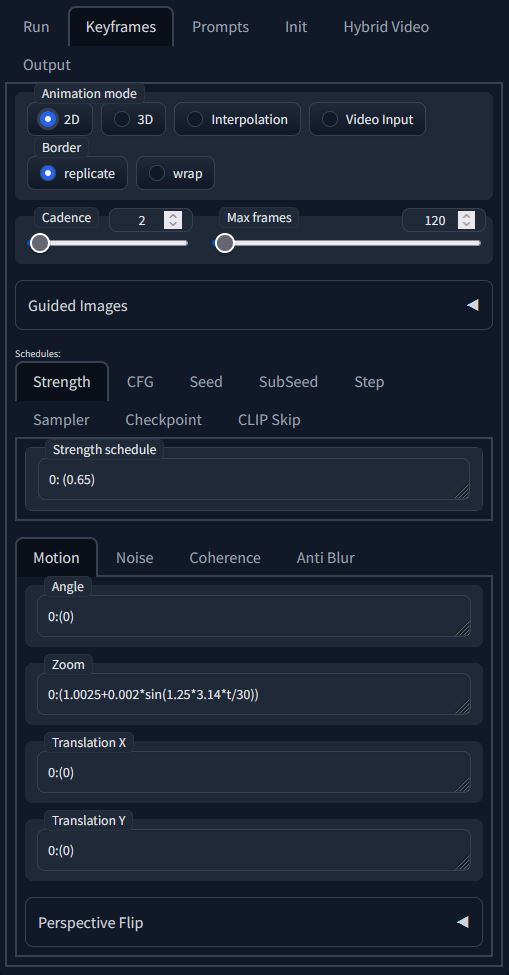Viewport: 509px width, 975px height.
Task: Go to the Output tab
Action: [47, 65]
